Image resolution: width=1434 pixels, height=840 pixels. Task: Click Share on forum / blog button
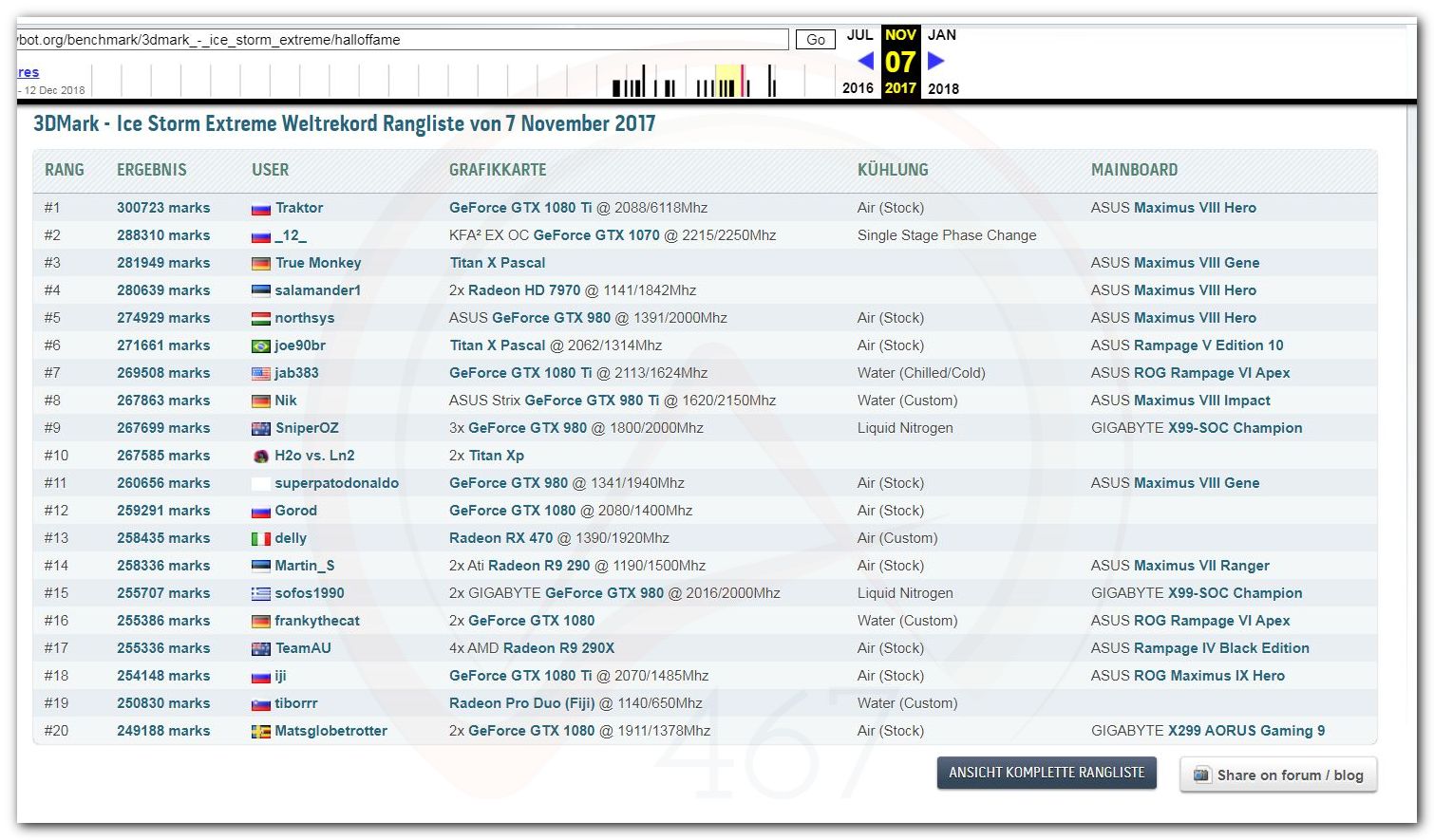click(x=1278, y=775)
